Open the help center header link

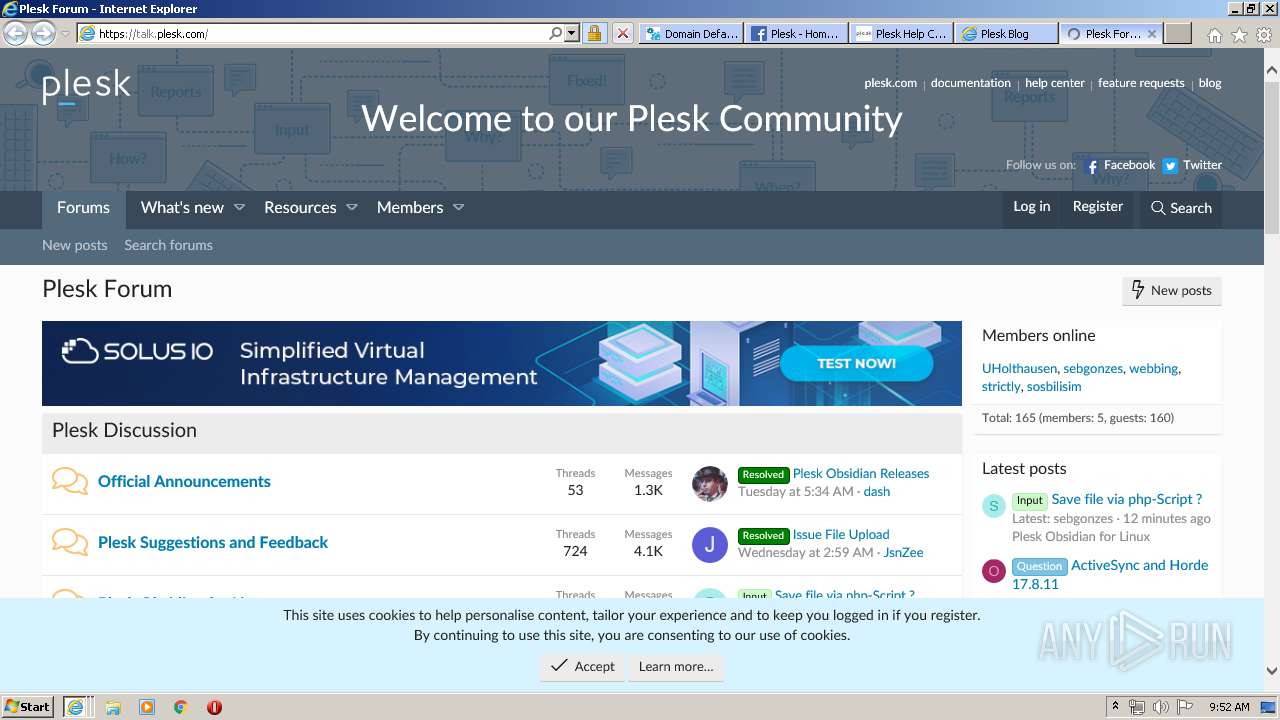point(1054,83)
